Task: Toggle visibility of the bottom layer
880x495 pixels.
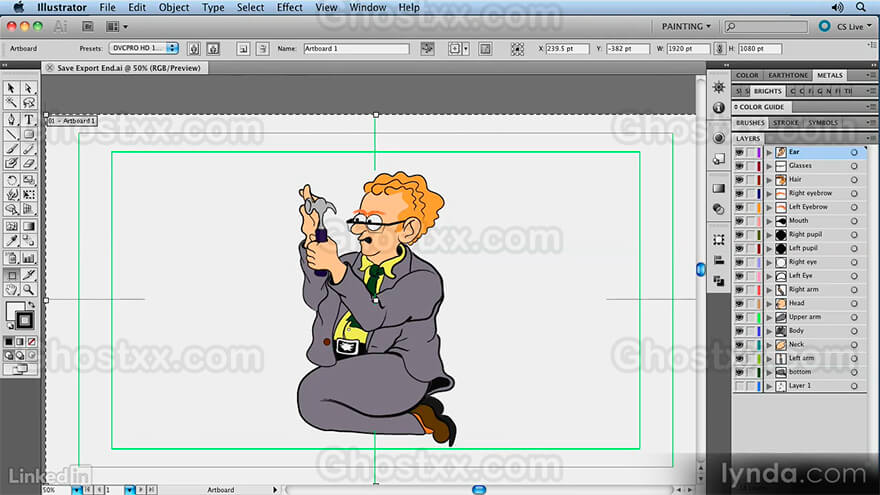Action: tap(740, 372)
